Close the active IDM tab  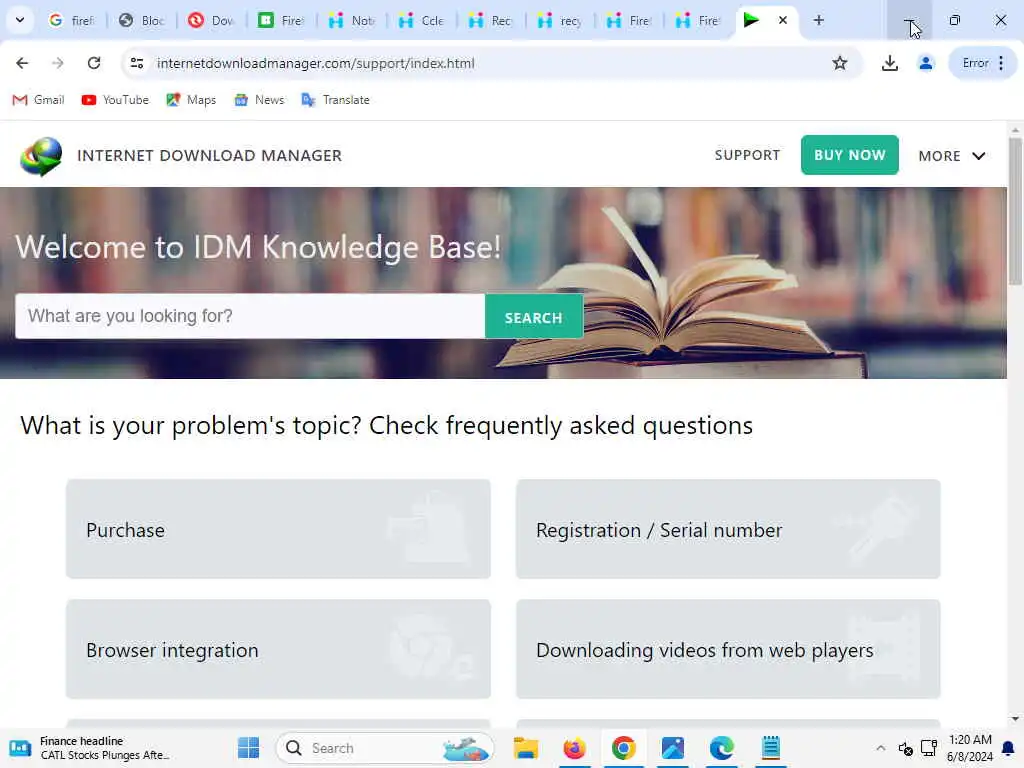point(782,20)
